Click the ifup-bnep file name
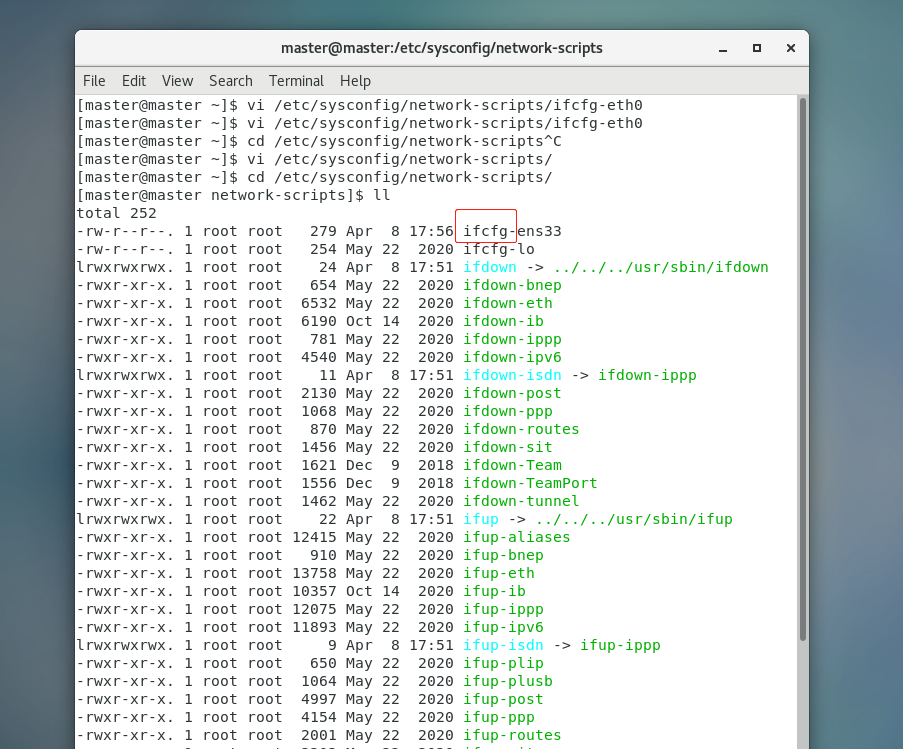The image size is (903, 749). [503, 556]
